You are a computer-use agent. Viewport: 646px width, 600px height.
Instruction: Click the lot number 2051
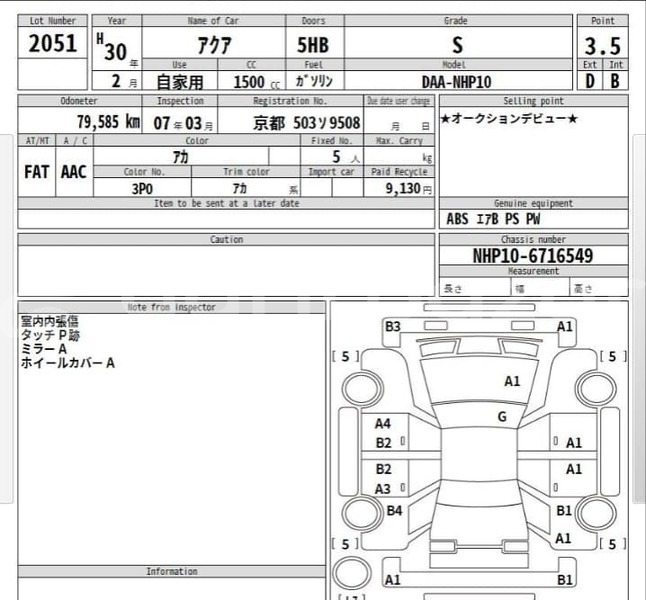pyautogui.click(x=52, y=44)
